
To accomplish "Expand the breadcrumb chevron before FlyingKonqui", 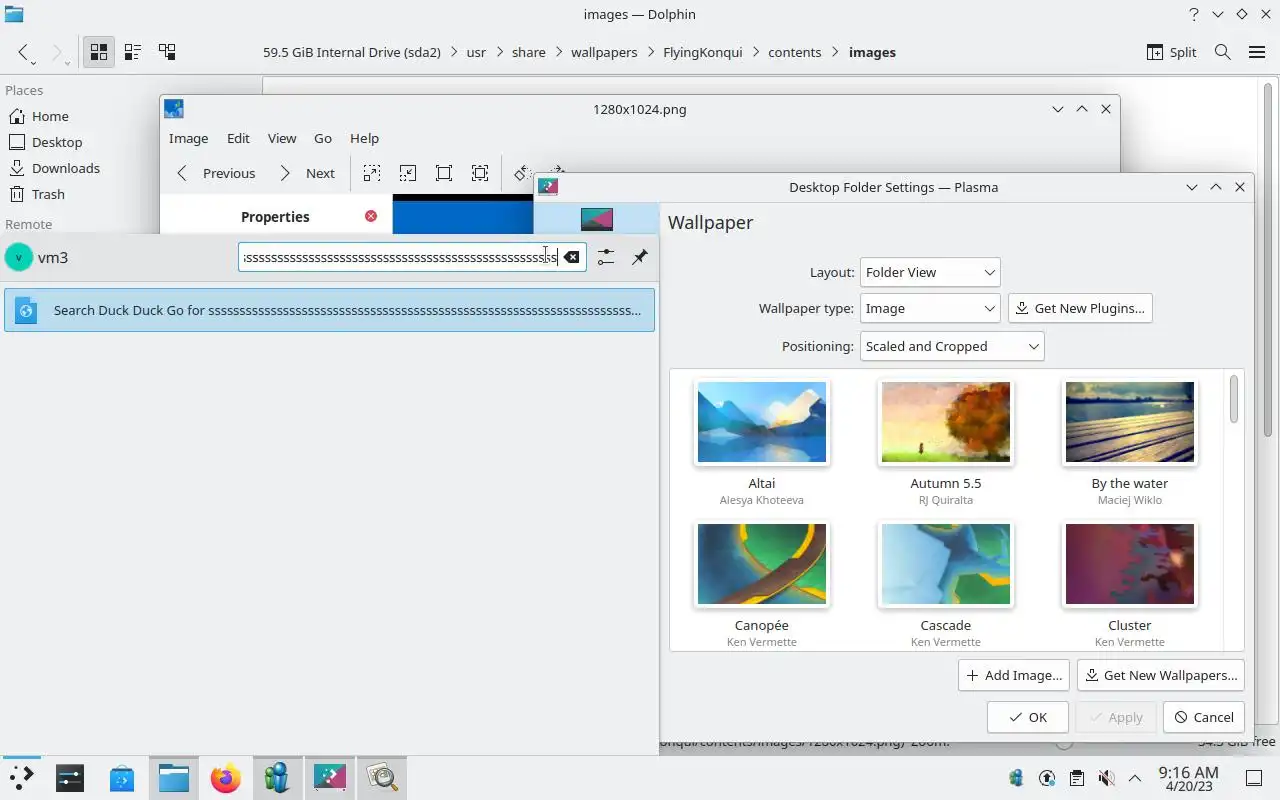I will (x=650, y=52).
